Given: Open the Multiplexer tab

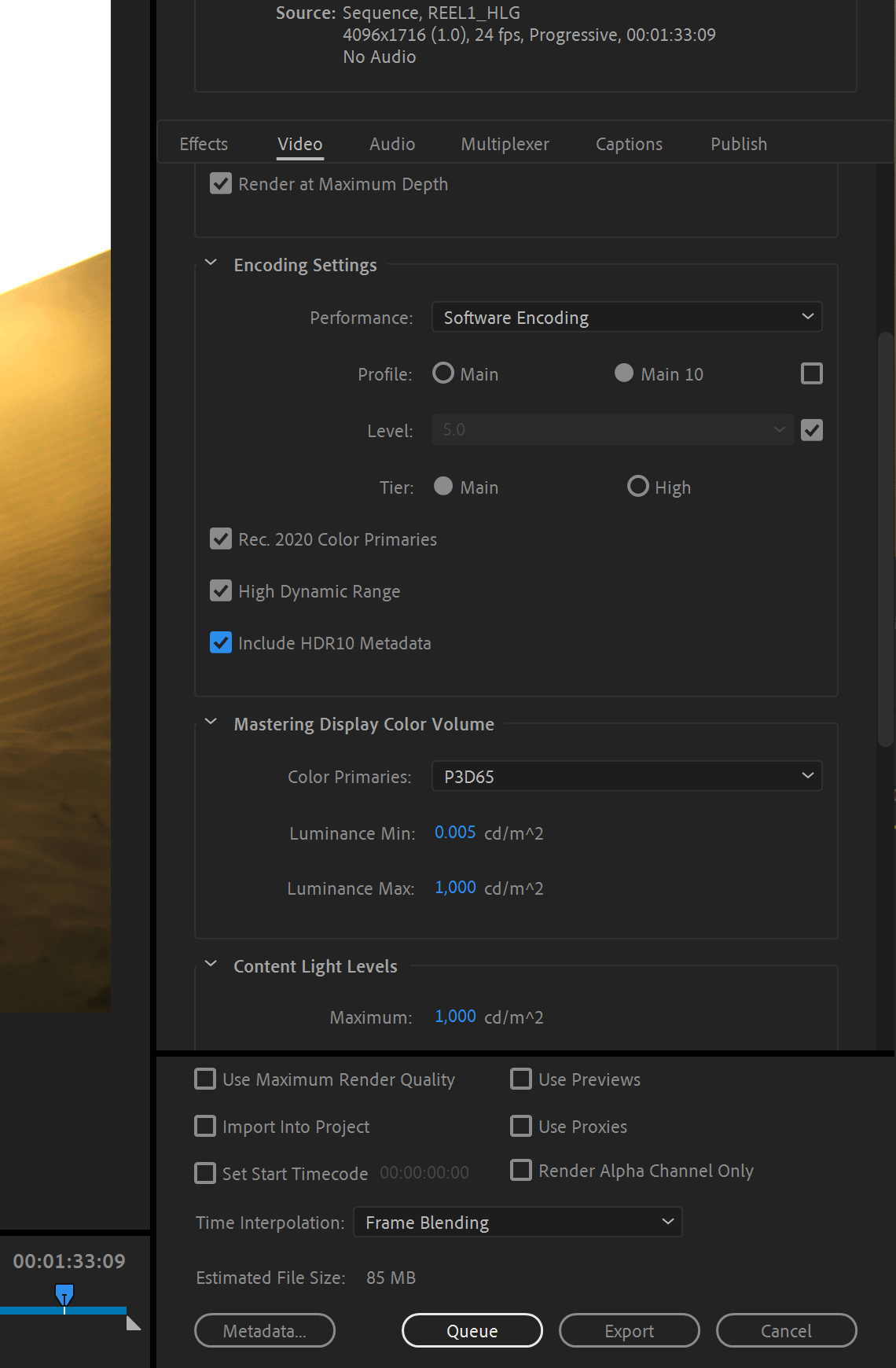Looking at the screenshot, I should [505, 144].
